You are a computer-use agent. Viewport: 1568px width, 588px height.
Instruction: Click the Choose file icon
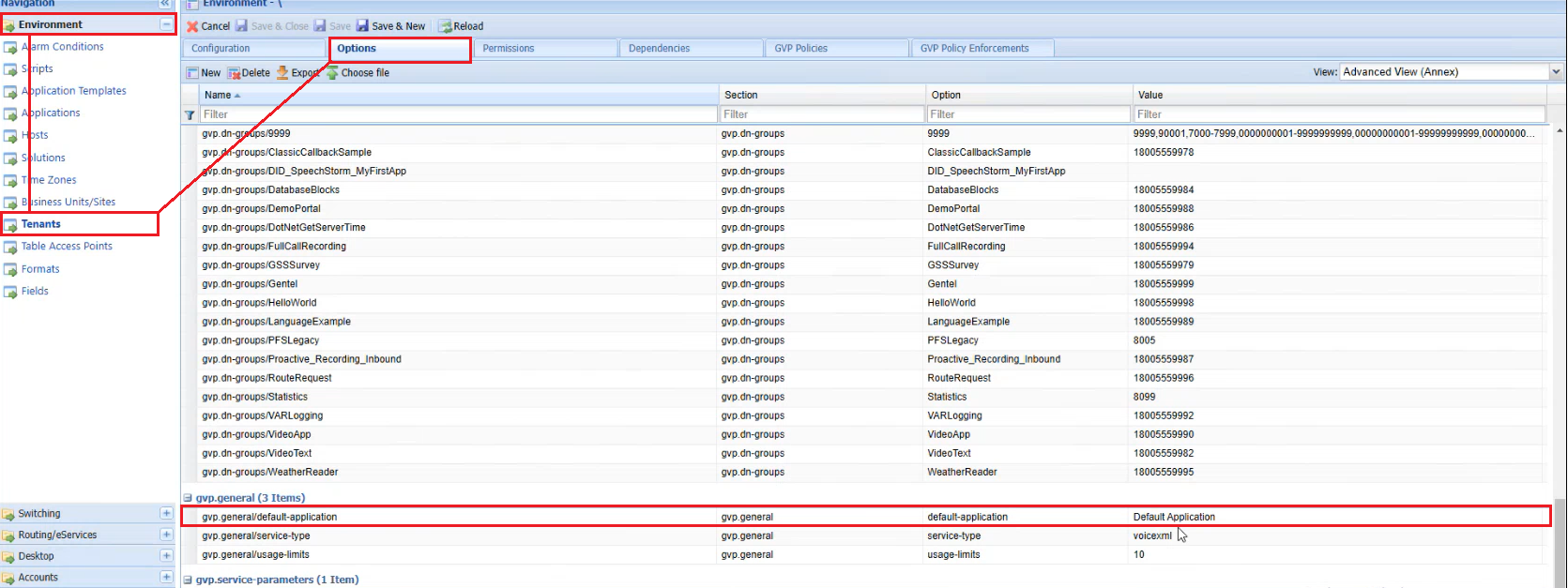click(333, 73)
